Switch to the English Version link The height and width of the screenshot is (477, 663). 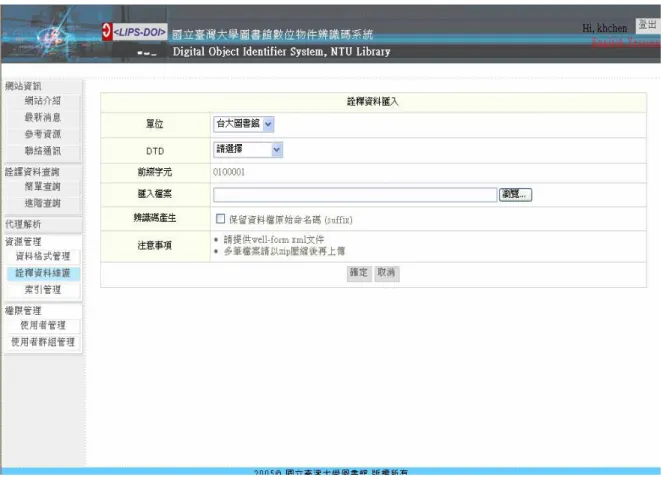coord(626,42)
